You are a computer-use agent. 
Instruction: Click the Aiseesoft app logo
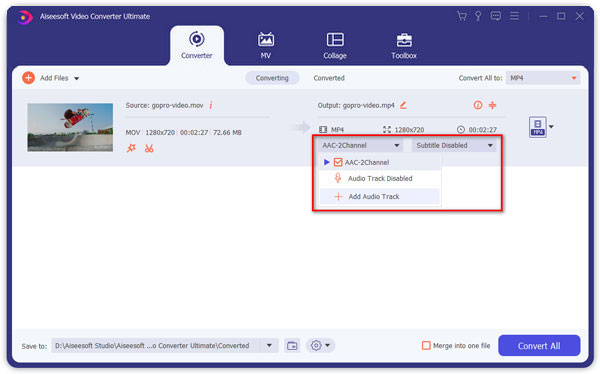(x=24, y=17)
